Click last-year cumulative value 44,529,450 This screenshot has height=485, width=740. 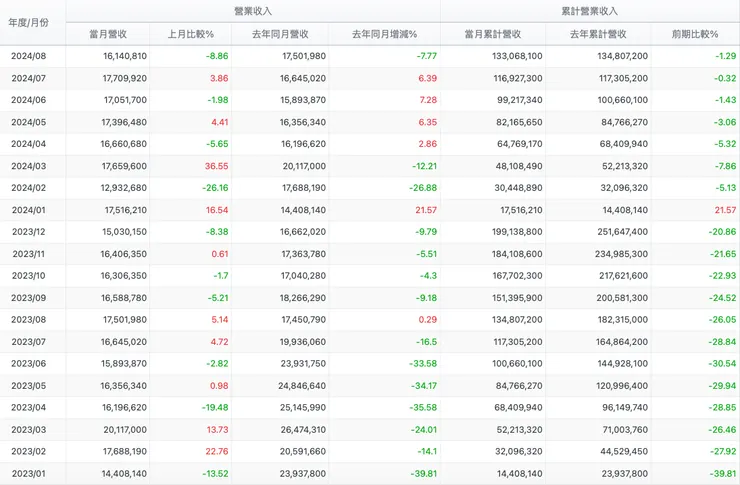click(x=624, y=451)
